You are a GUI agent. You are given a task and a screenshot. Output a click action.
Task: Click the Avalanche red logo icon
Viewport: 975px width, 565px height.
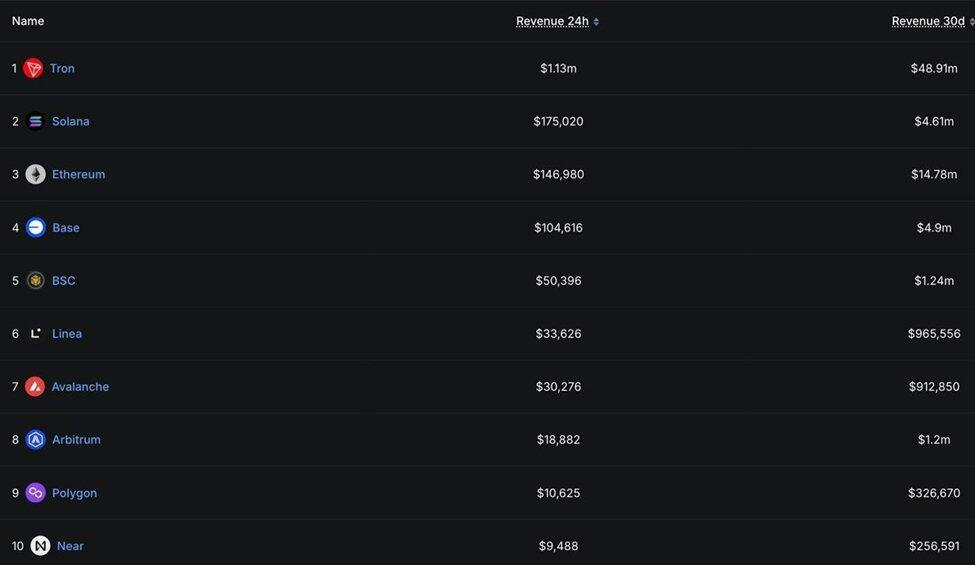click(35, 387)
